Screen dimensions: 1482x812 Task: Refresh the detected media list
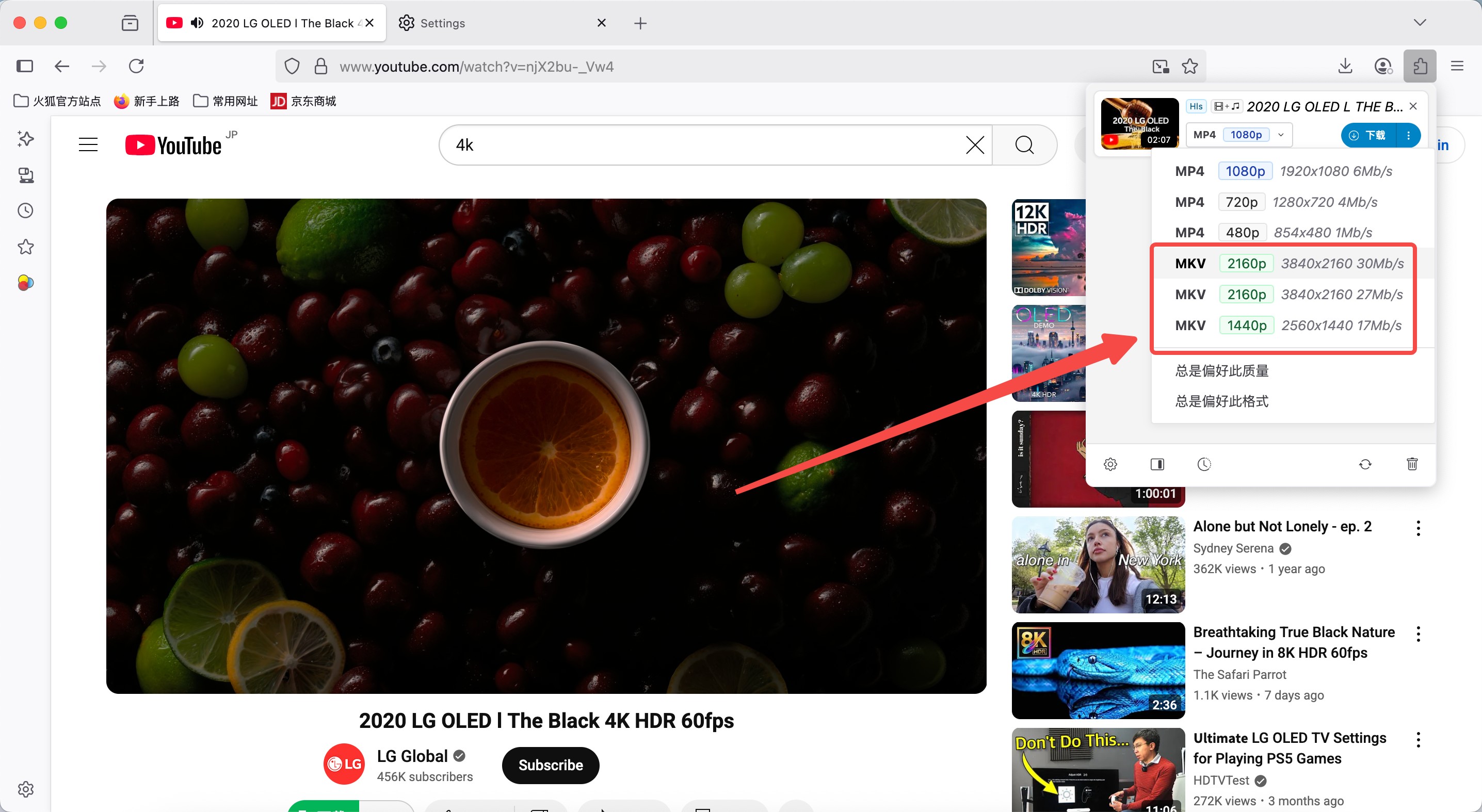[1365, 464]
